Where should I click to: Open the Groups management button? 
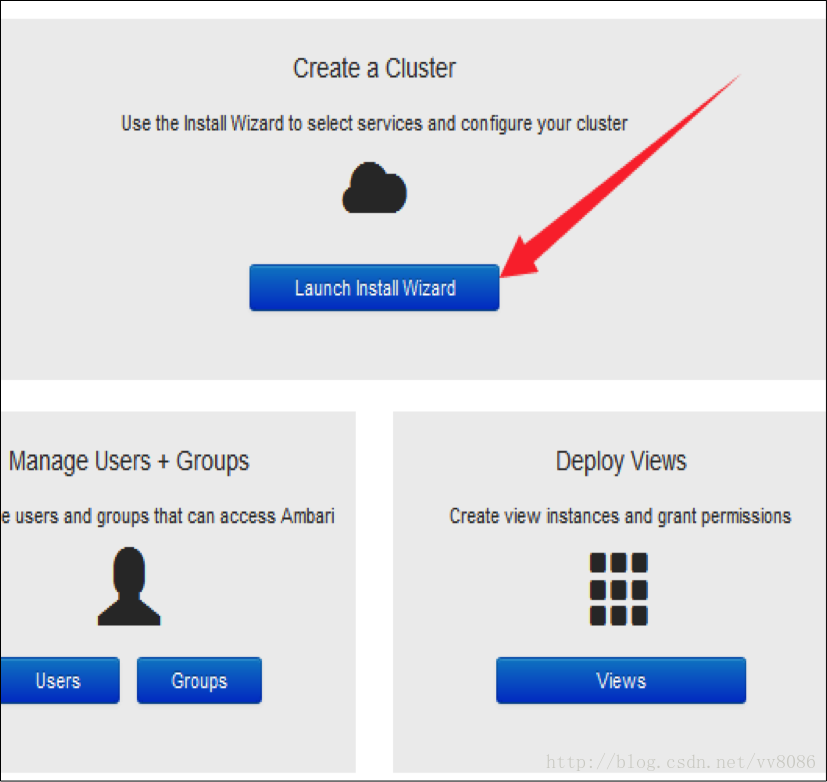click(199, 680)
